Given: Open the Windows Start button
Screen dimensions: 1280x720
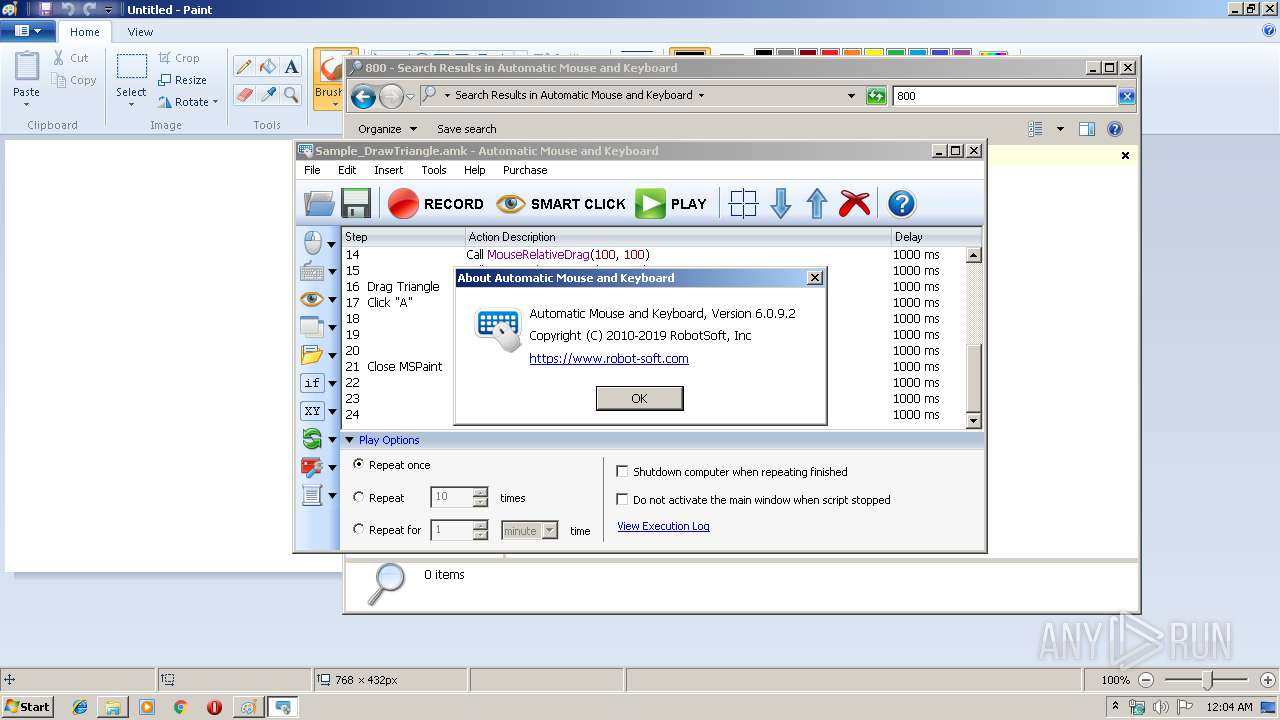Looking at the screenshot, I should tap(28, 707).
